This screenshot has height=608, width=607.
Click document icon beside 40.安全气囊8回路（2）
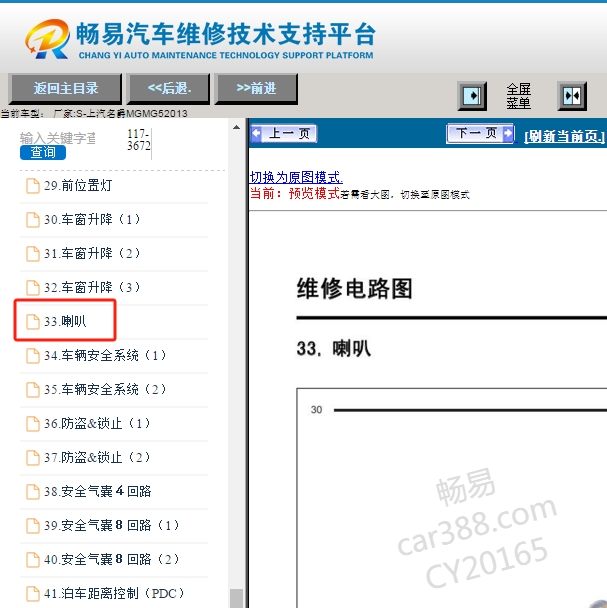tap(33, 560)
